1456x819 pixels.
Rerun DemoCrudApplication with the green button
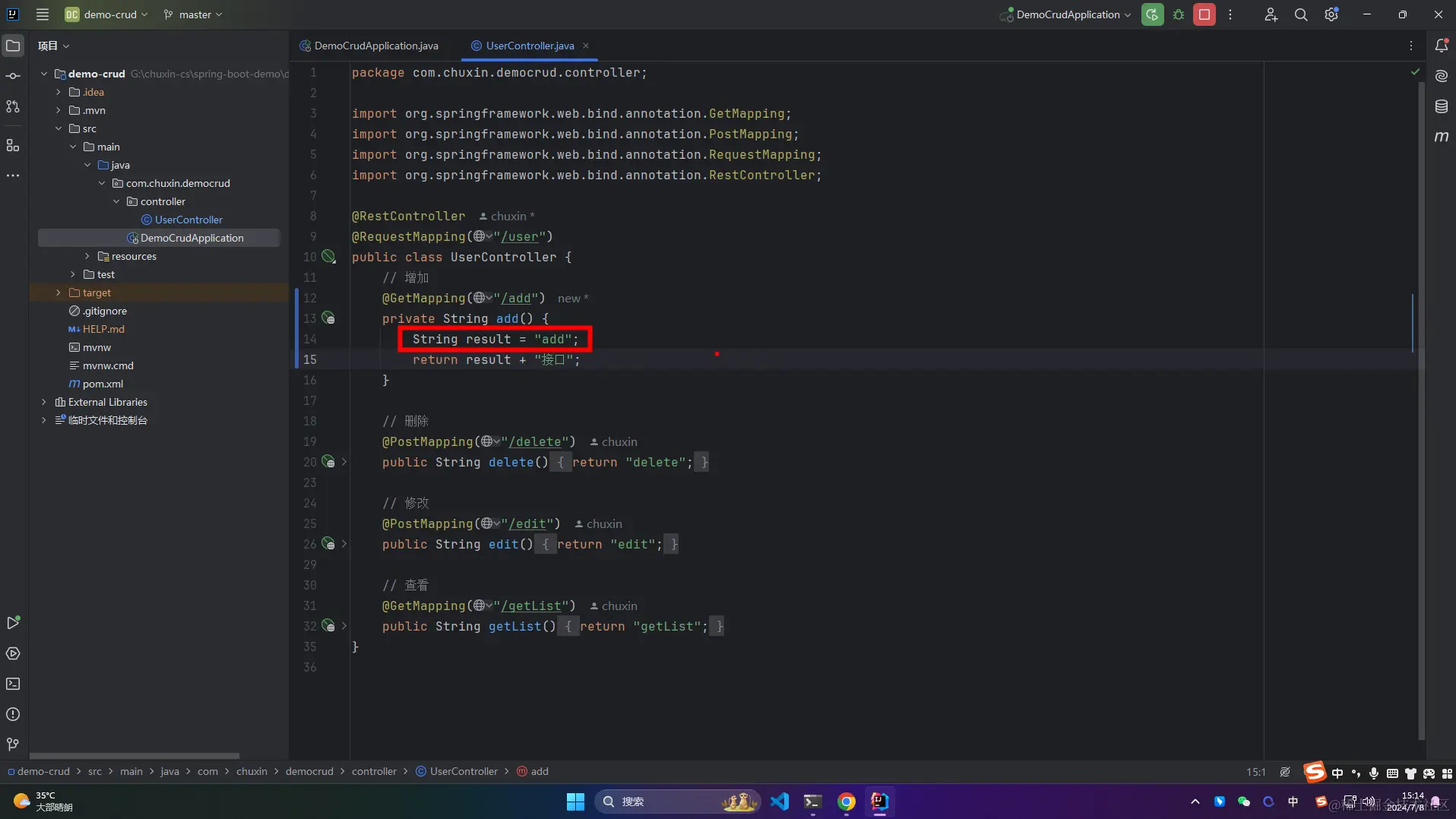point(1152,14)
